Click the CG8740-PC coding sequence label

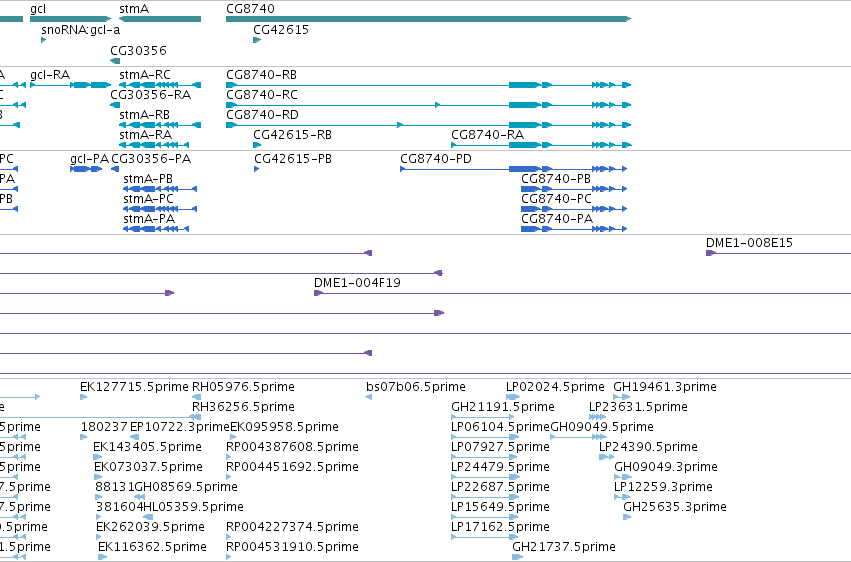(556, 199)
